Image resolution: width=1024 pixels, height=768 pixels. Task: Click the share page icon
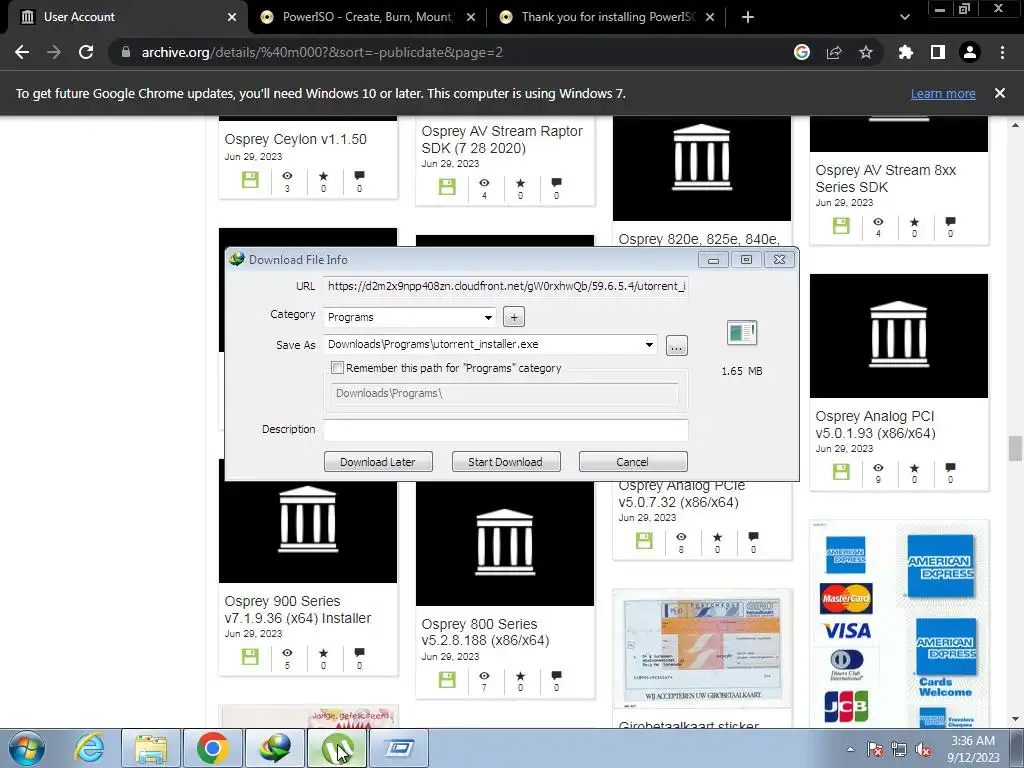(834, 52)
